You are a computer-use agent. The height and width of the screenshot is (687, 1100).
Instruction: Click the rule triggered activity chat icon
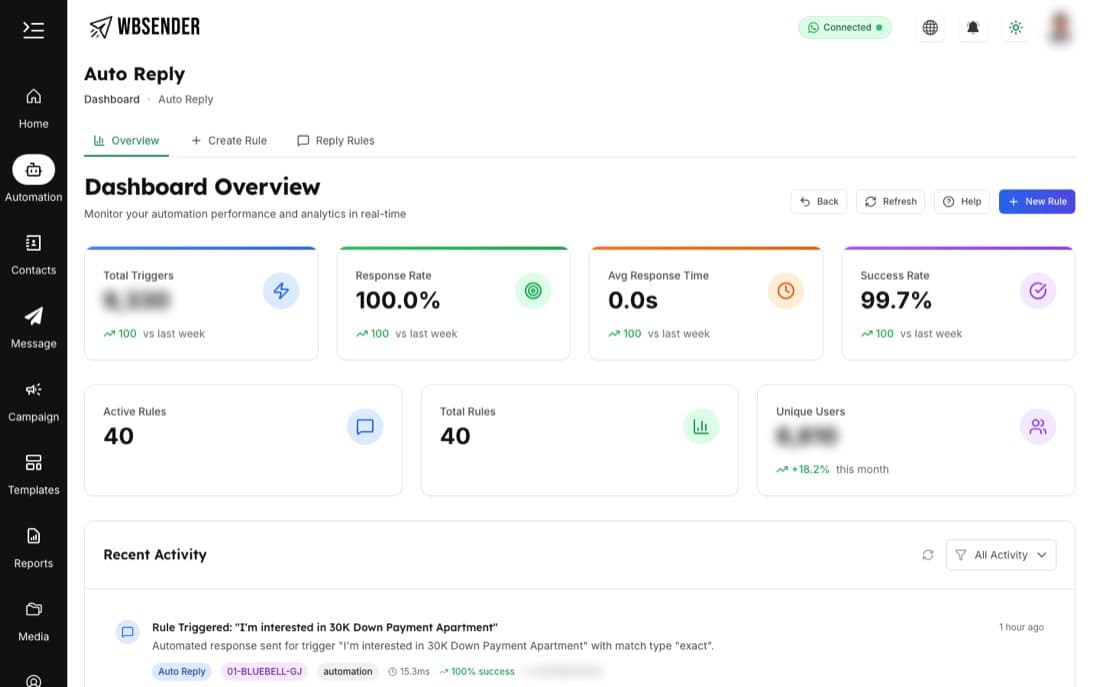(127, 632)
